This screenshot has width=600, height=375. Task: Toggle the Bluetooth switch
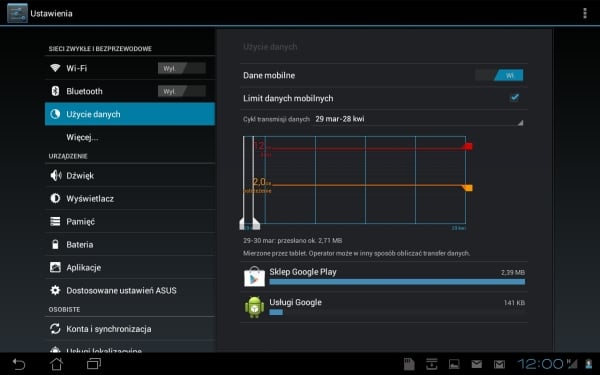click(182, 91)
